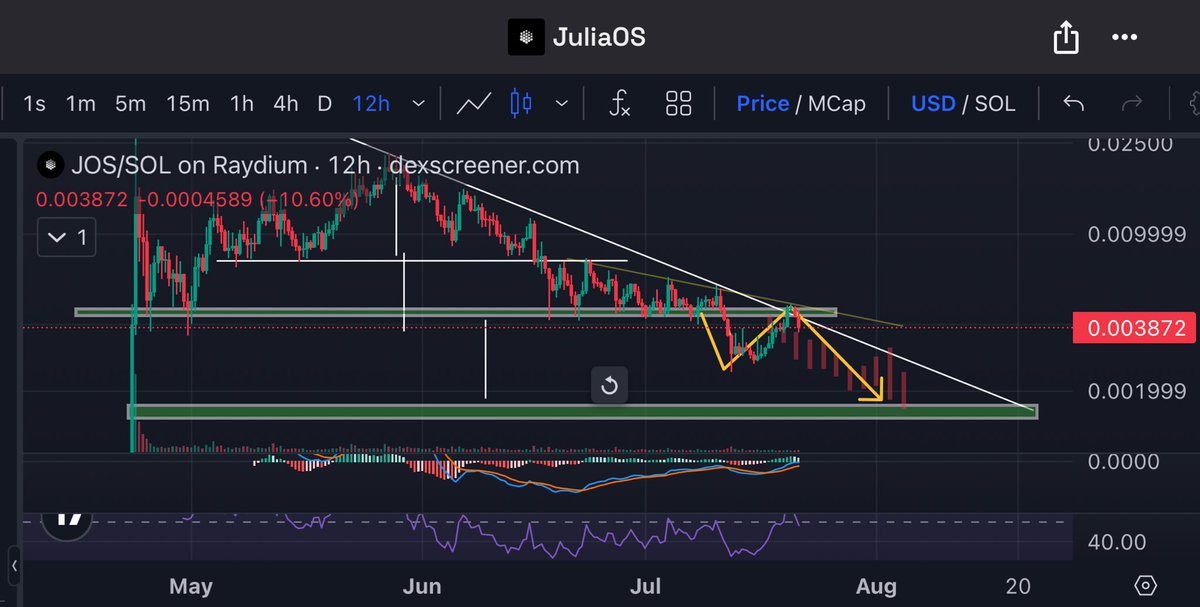Undo the last chart action

[1074, 103]
